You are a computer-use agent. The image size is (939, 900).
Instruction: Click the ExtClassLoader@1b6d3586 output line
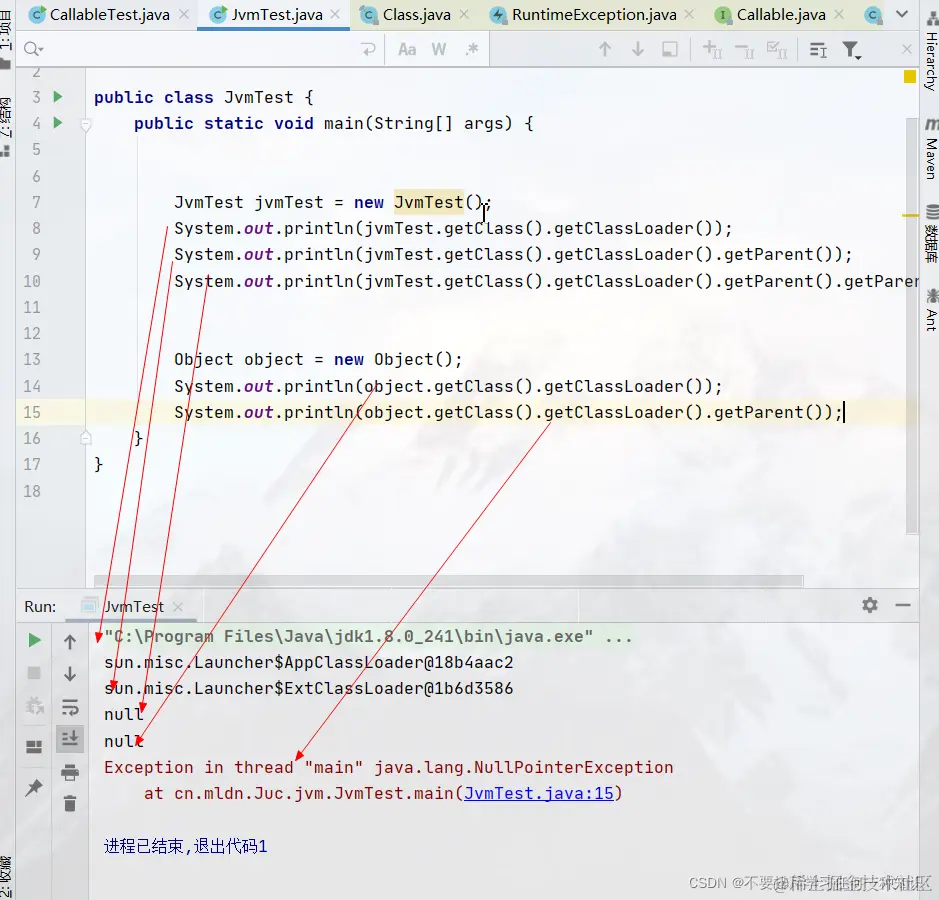point(308,689)
